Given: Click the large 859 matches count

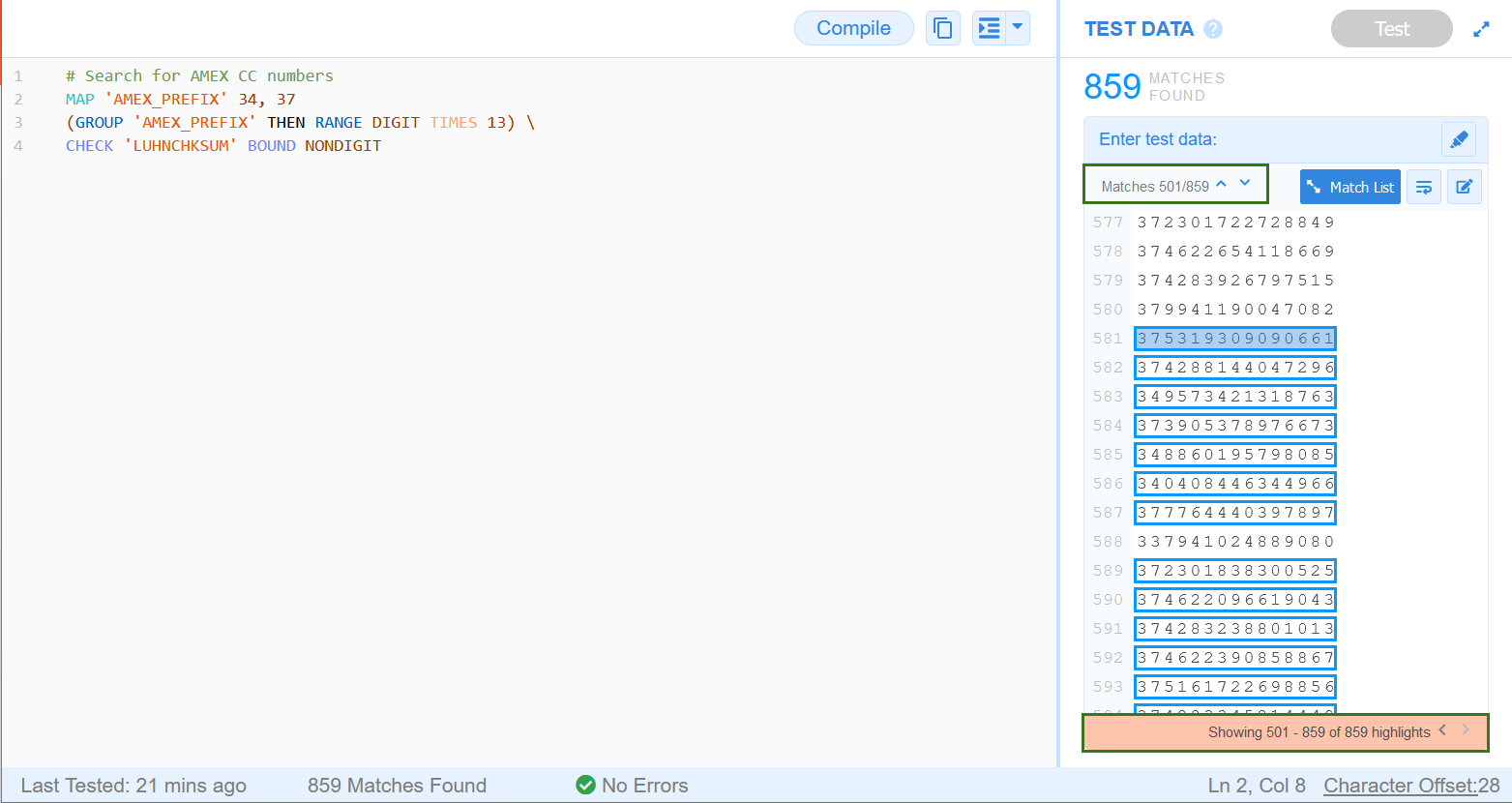Looking at the screenshot, I should [x=1112, y=87].
